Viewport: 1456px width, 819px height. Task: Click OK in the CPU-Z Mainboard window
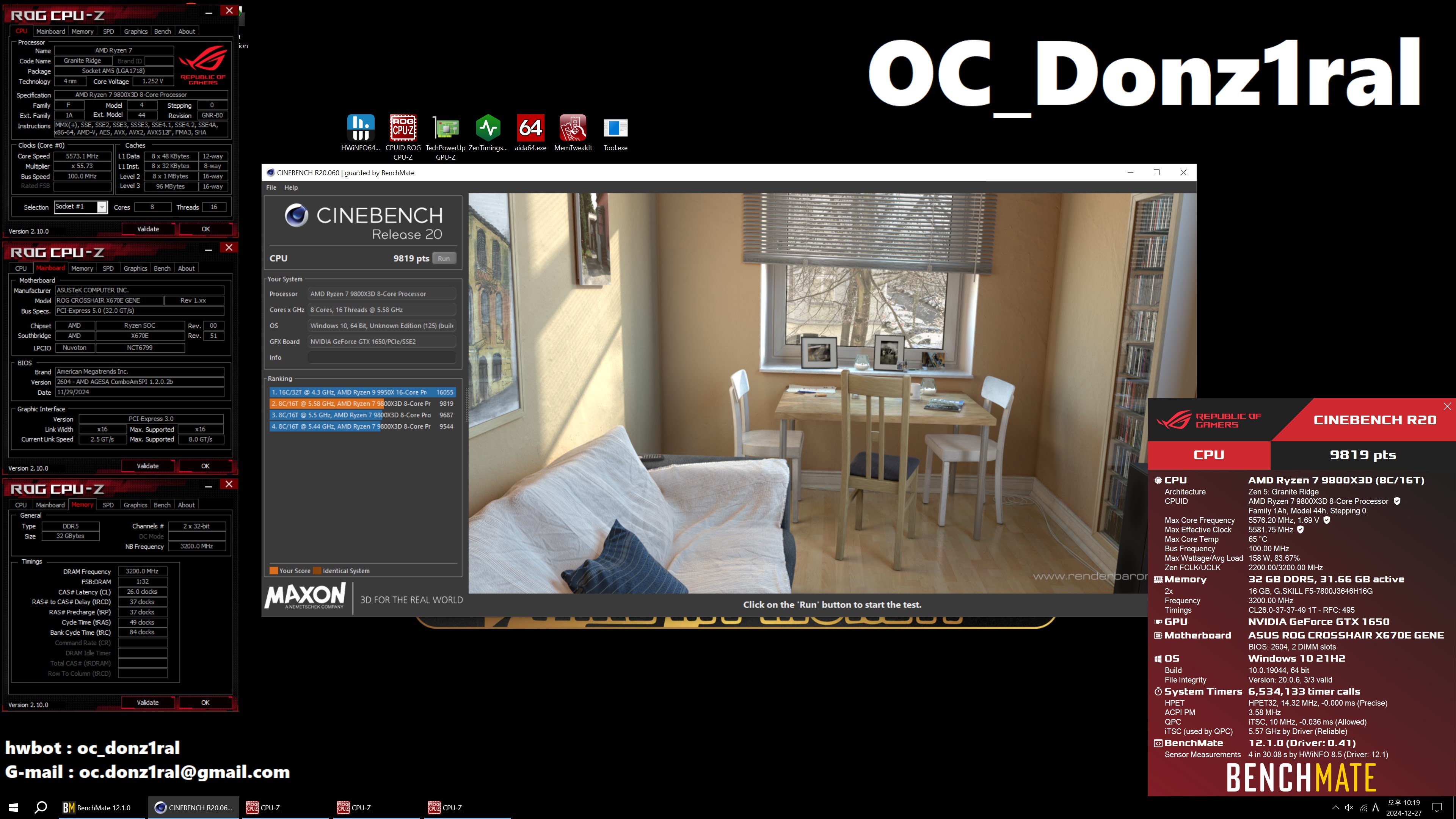coord(205,466)
